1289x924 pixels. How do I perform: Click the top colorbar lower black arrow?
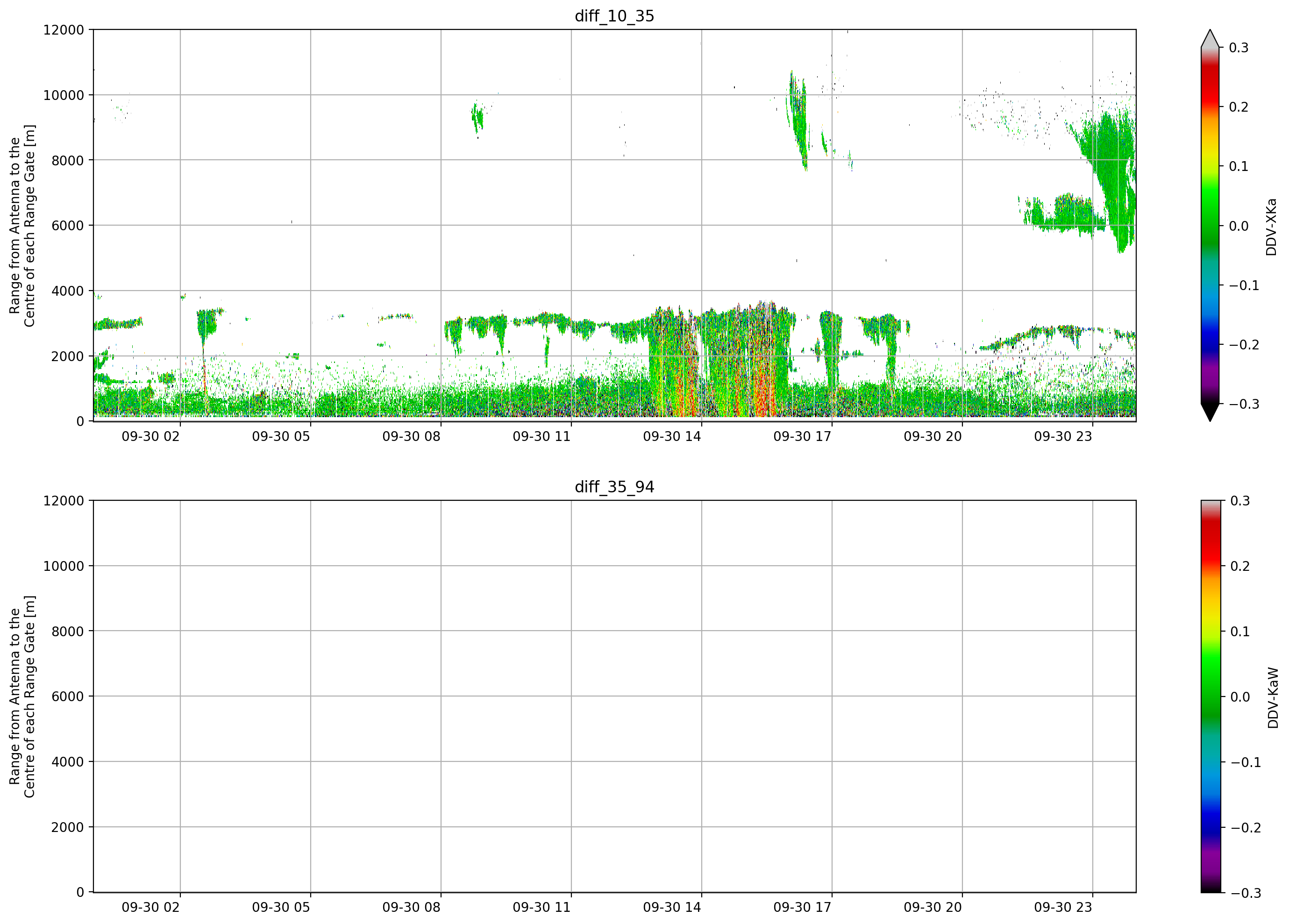point(1210,412)
